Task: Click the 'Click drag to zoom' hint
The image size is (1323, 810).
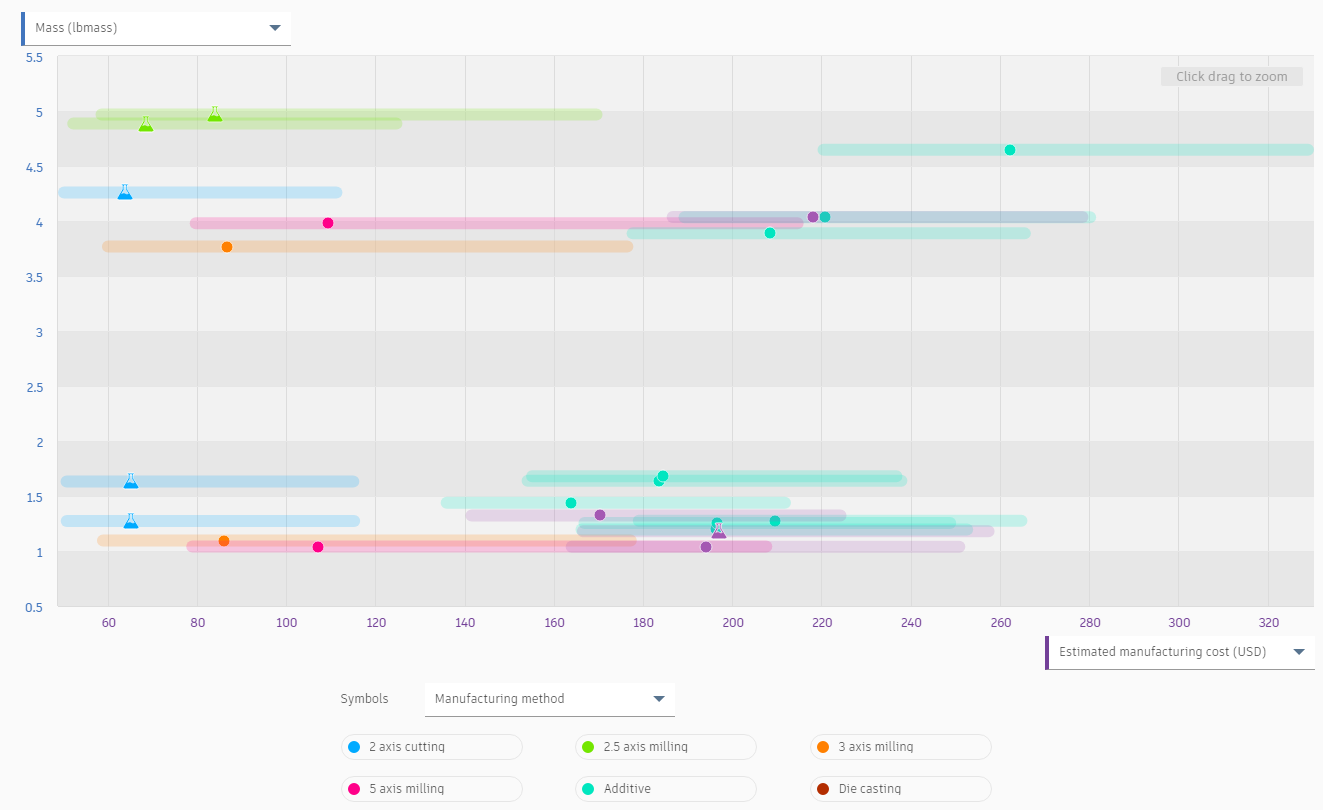Action: click(x=1232, y=77)
